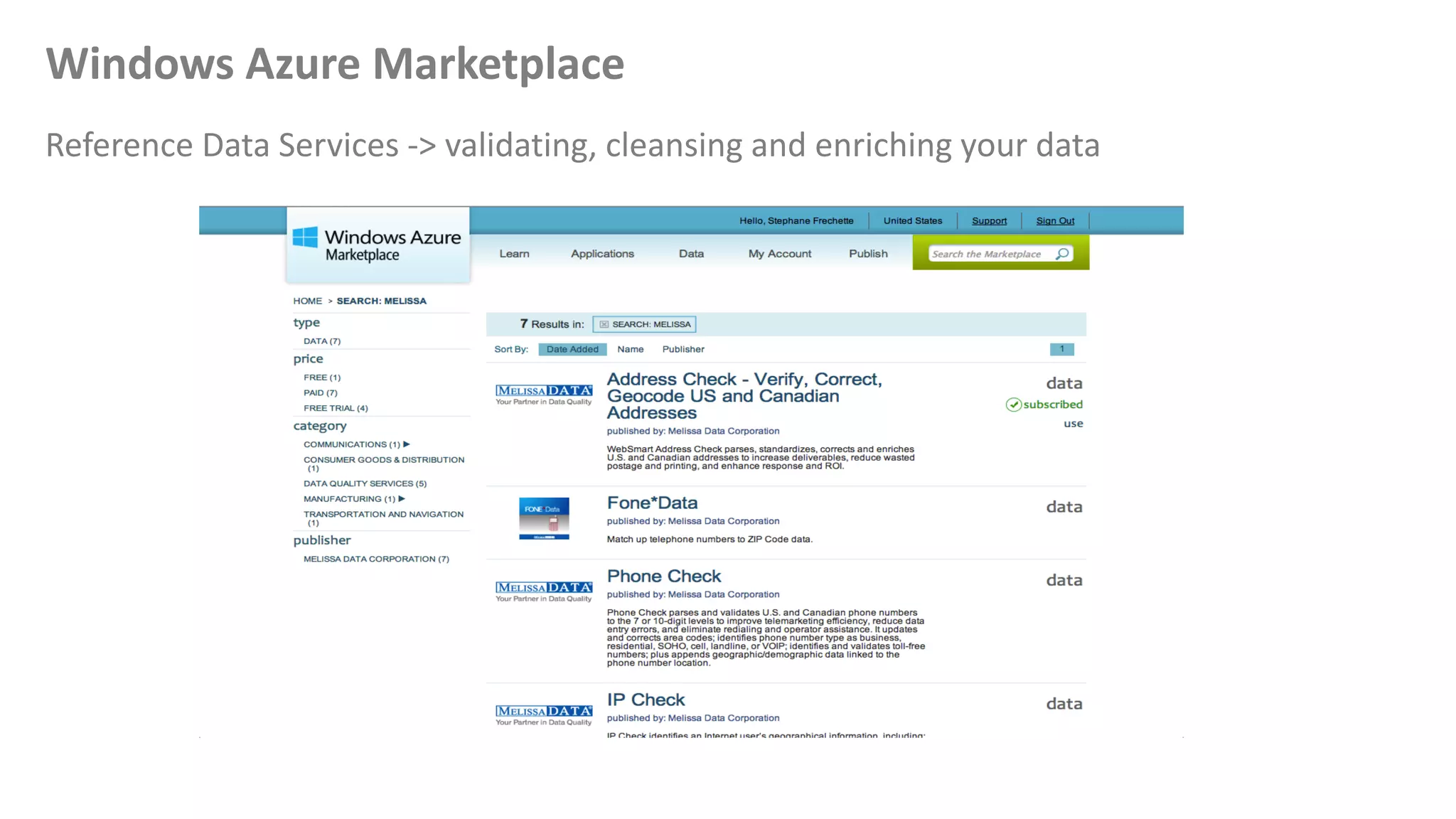1456x819 pixels.
Task: Sort results by Date Added
Action: point(572,349)
